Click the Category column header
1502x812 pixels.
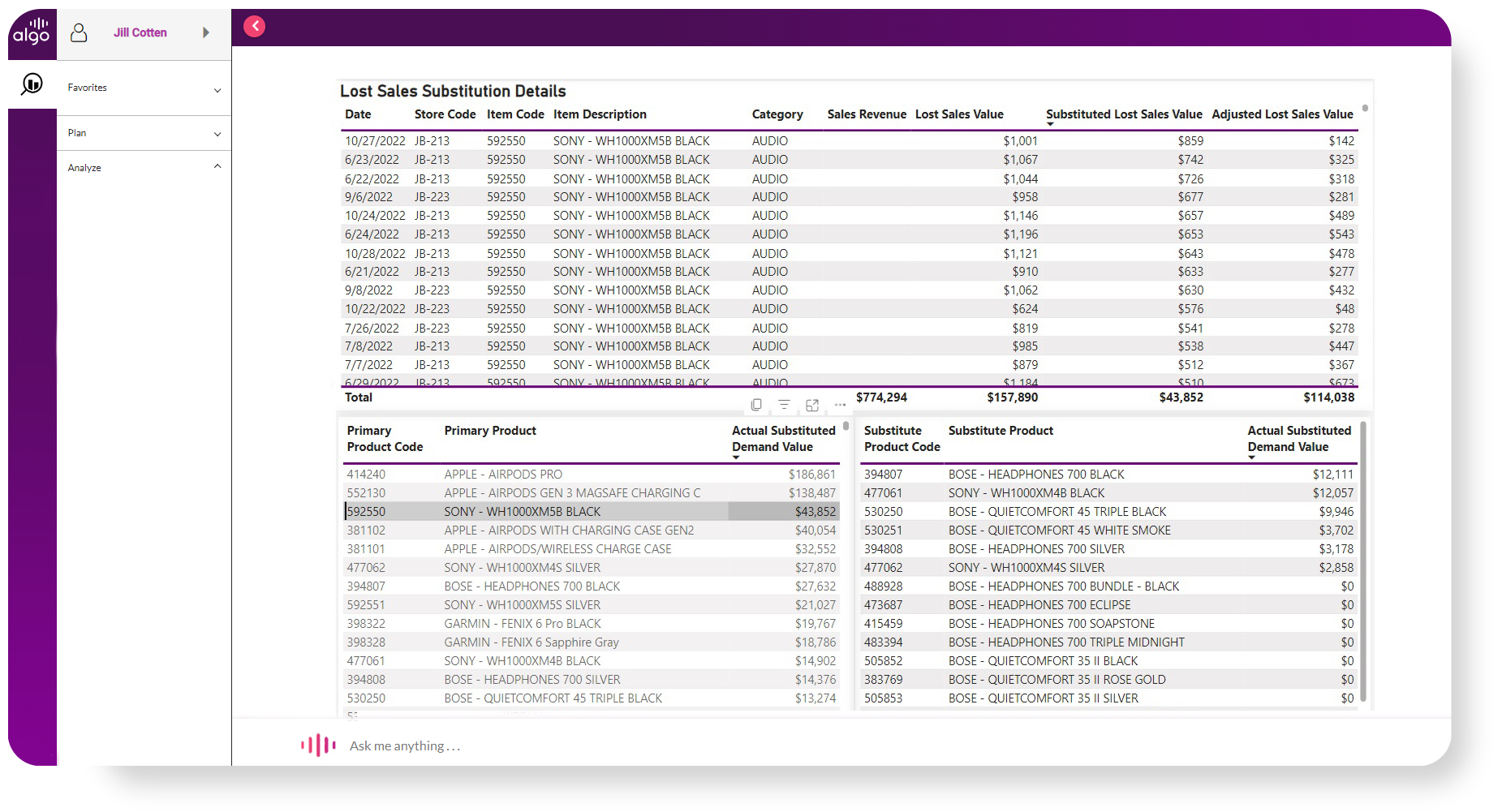point(777,114)
